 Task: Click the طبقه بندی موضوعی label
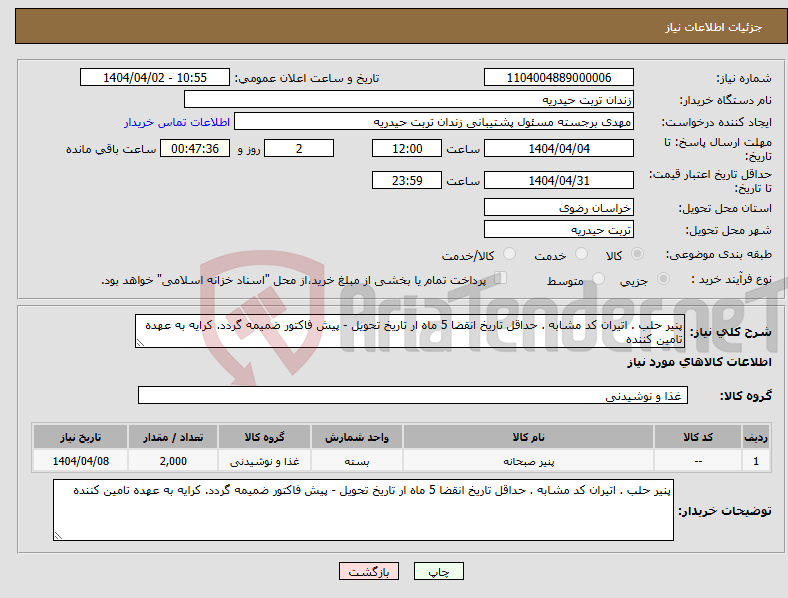coord(719,254)
